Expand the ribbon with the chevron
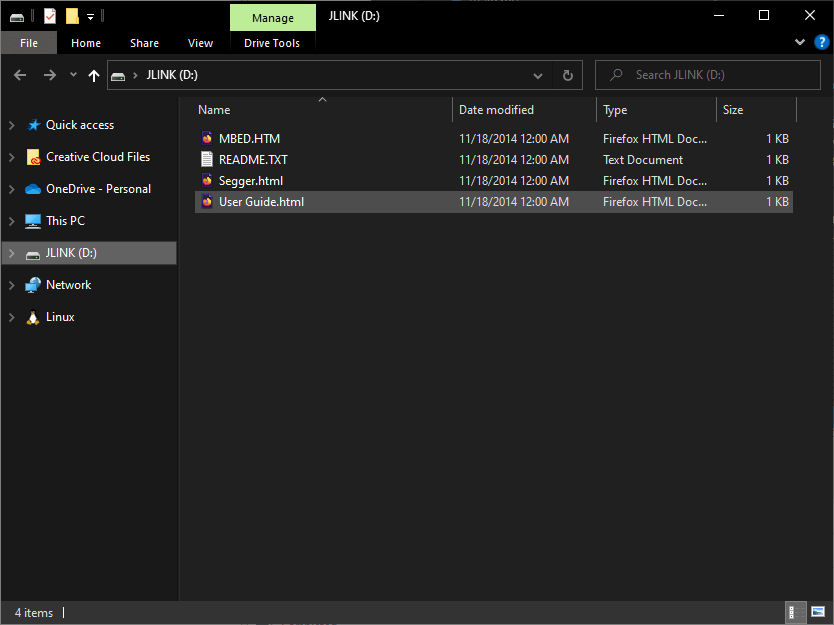 799,42
